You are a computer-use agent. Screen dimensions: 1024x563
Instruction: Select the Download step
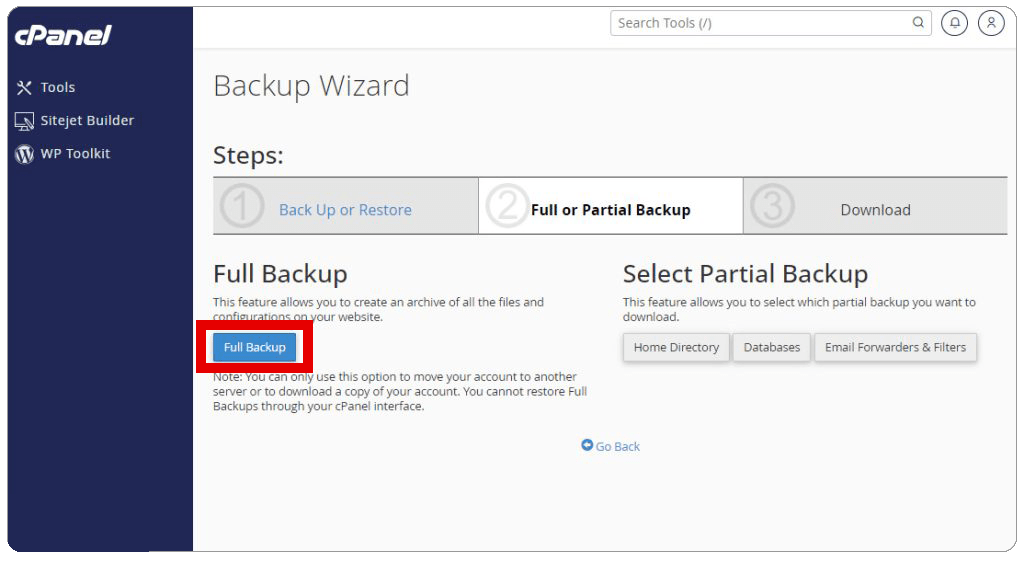click(x=875, y=210)
